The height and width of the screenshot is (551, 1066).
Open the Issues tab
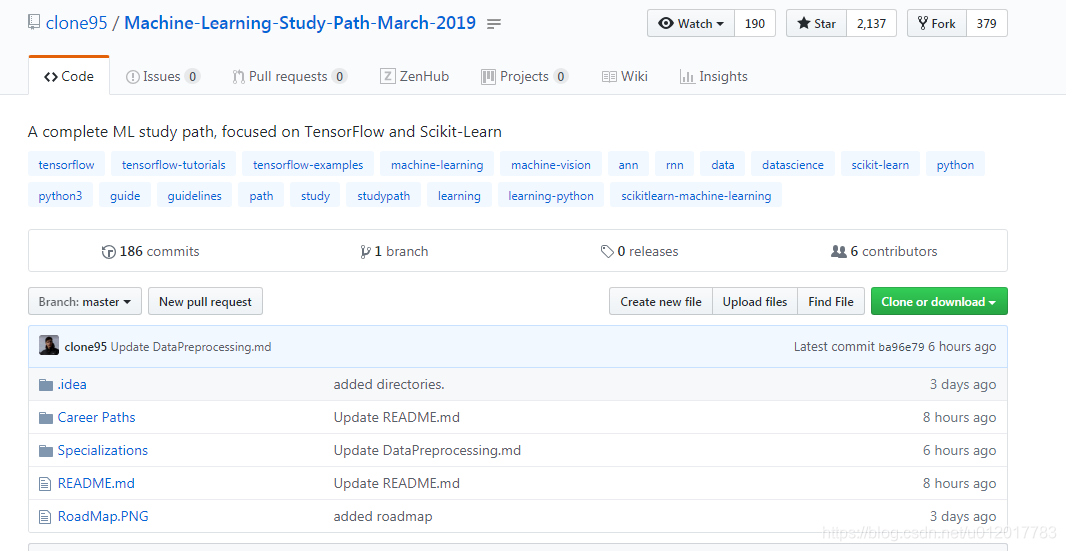point(163,76)
